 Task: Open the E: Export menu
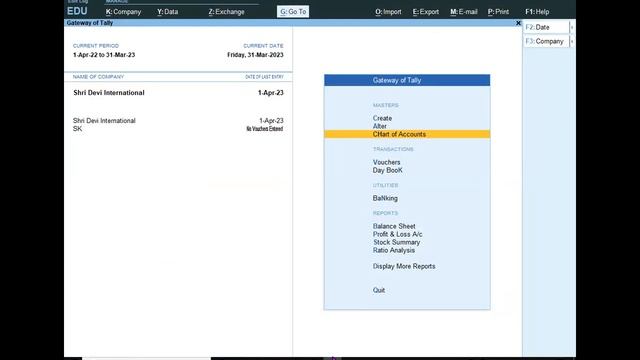tap(425, 12)
